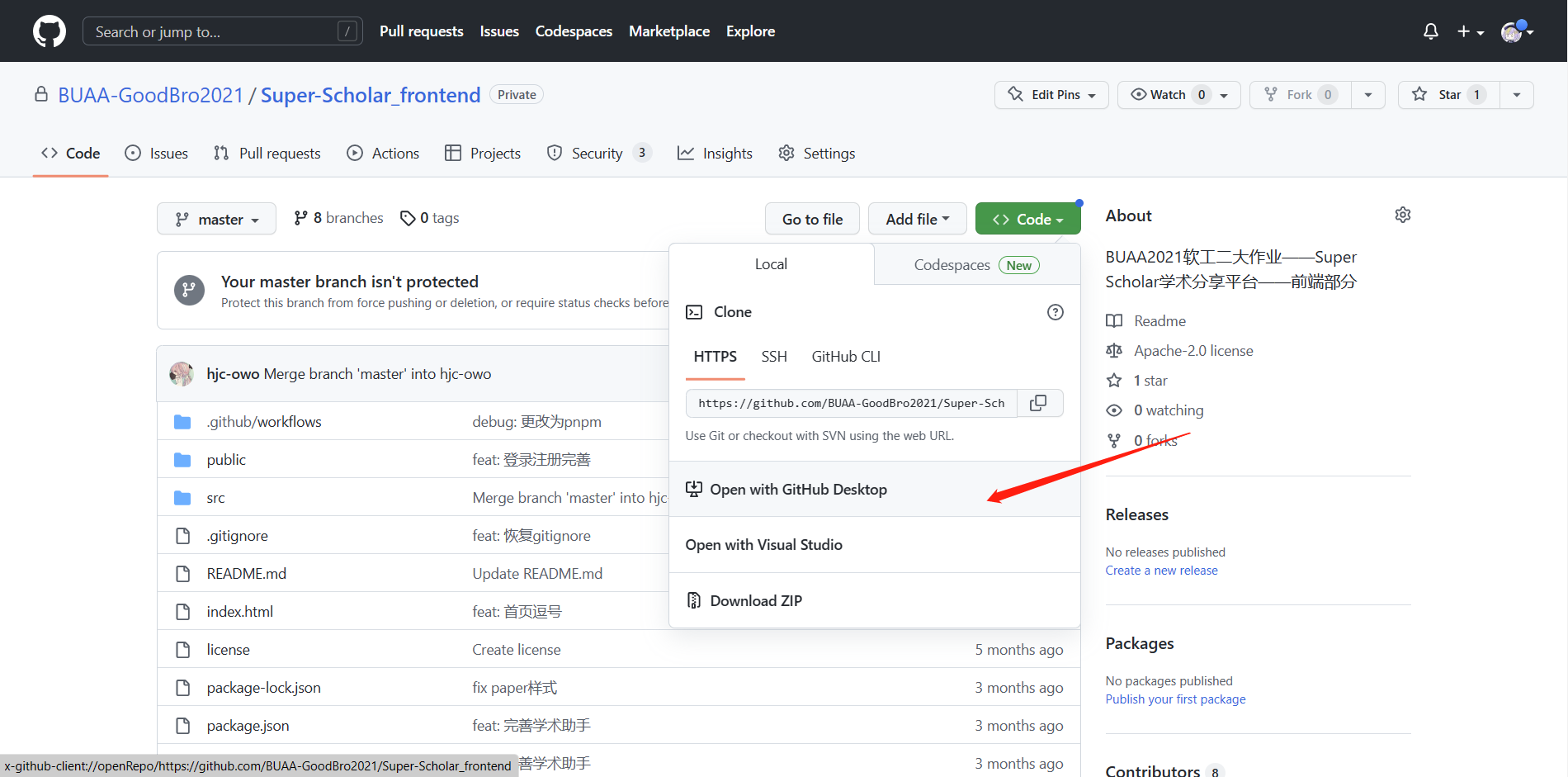Open the 'Create license' commit message
Screen dimensions: 1568x777
[x=517, y=650]
